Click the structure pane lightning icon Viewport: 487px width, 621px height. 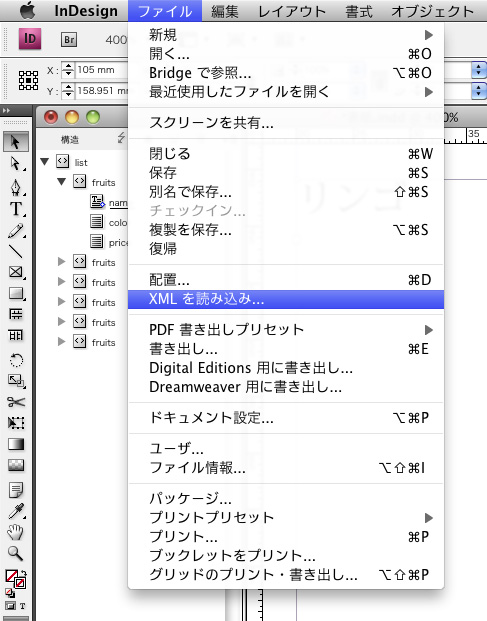pos(121,138)
